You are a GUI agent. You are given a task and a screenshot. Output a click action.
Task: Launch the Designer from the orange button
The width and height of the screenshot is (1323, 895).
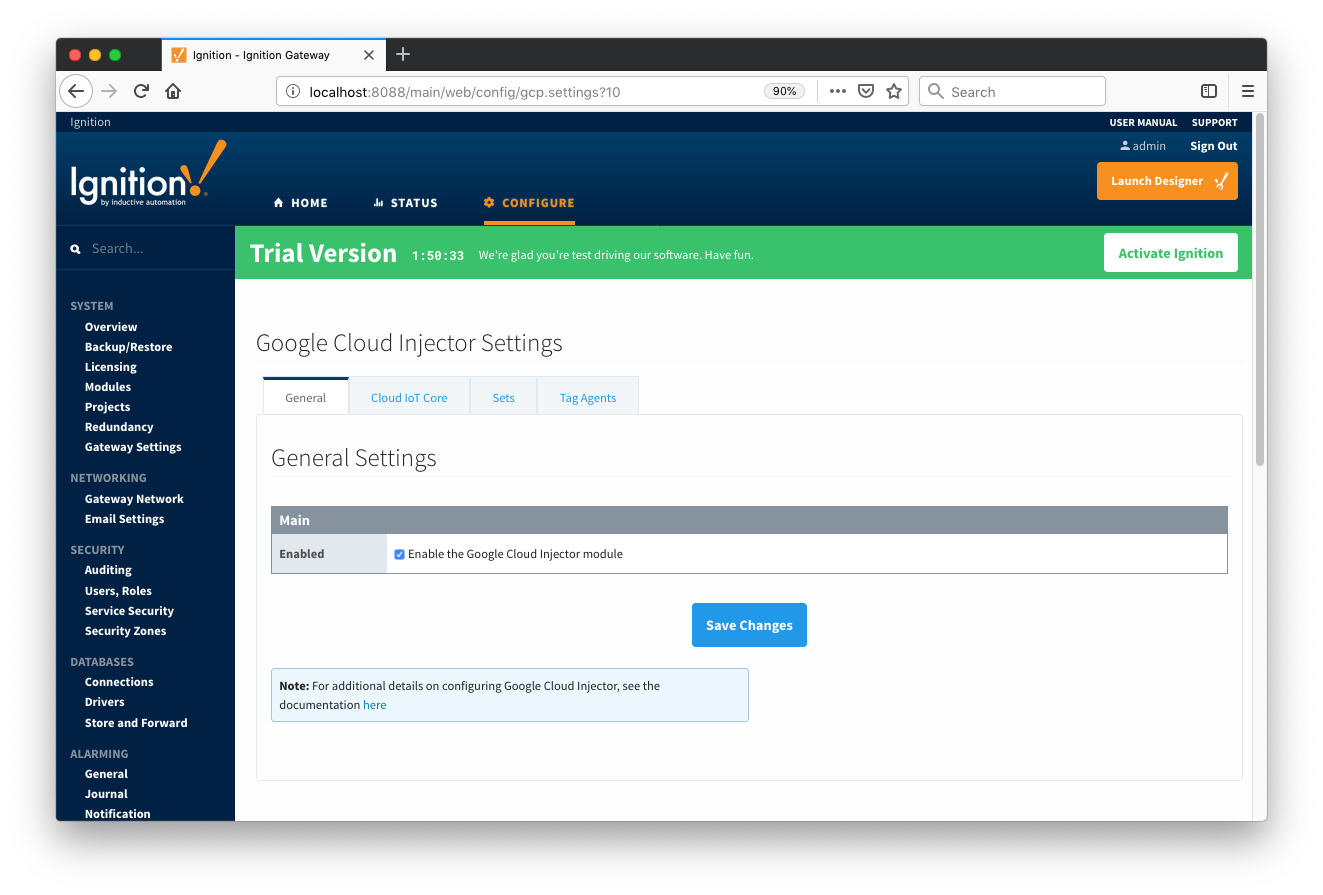[1166, 181]
